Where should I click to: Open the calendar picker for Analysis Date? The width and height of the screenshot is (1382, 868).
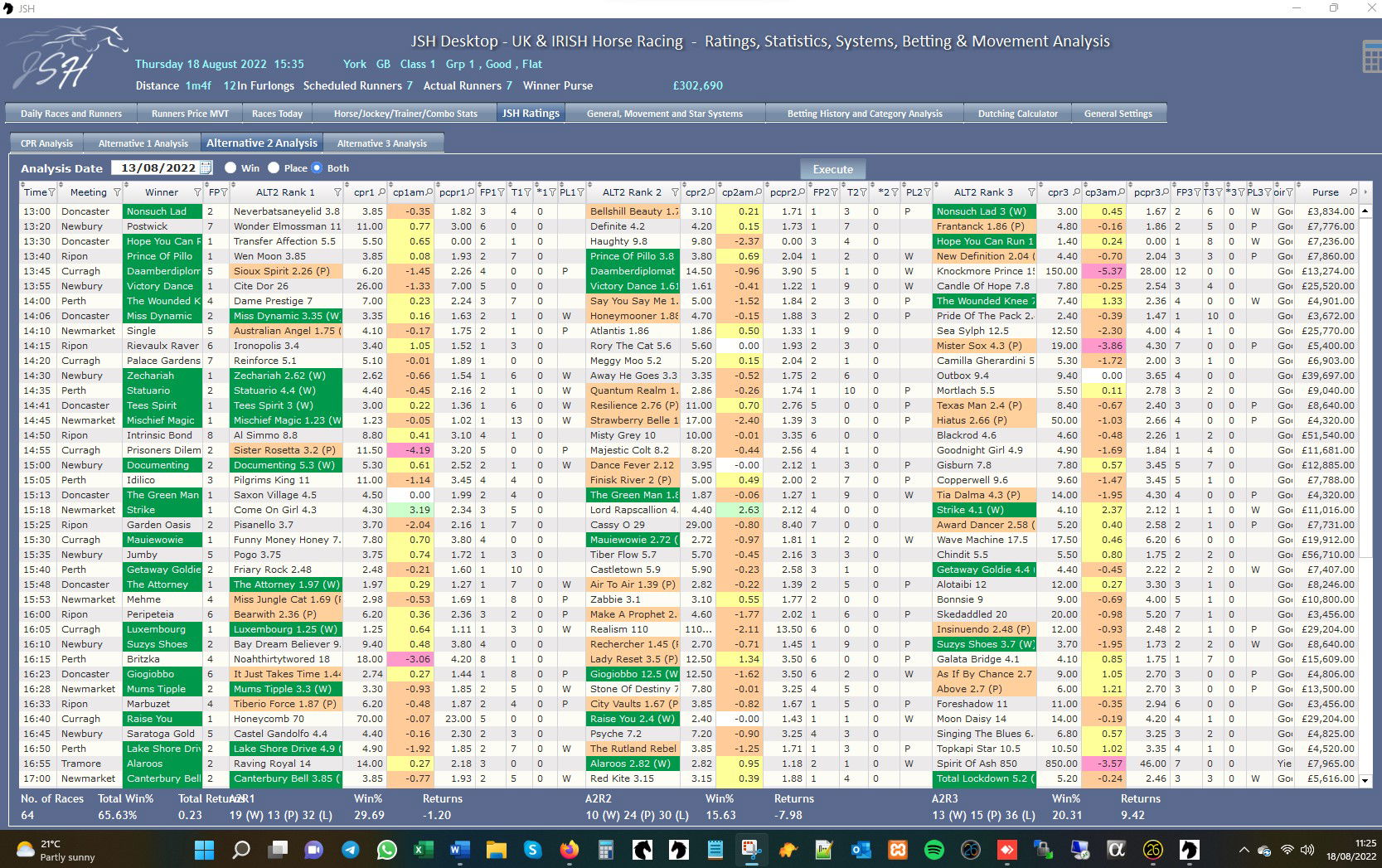click(206, 167)
